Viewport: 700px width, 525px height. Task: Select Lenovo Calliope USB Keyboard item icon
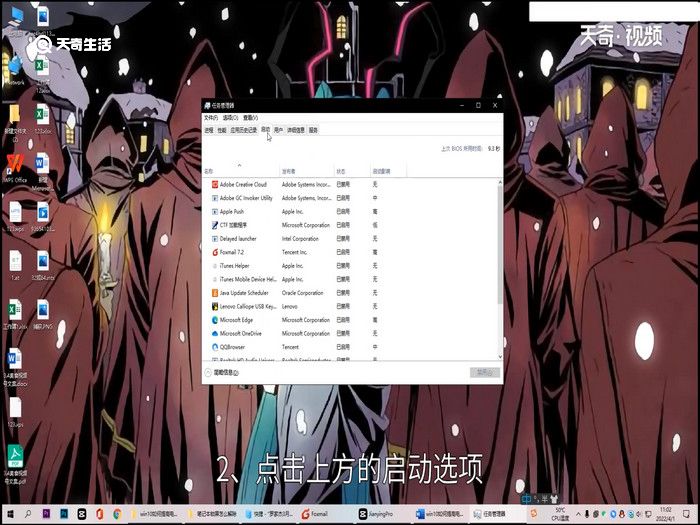215,307
